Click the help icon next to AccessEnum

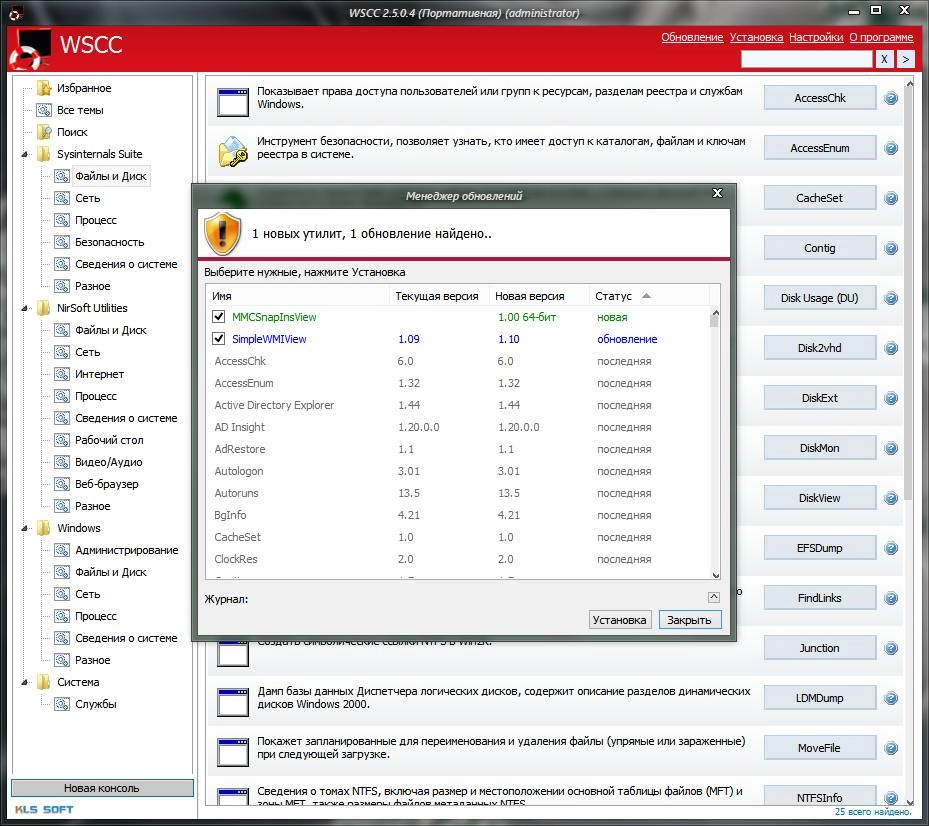[x=890, y=148]
